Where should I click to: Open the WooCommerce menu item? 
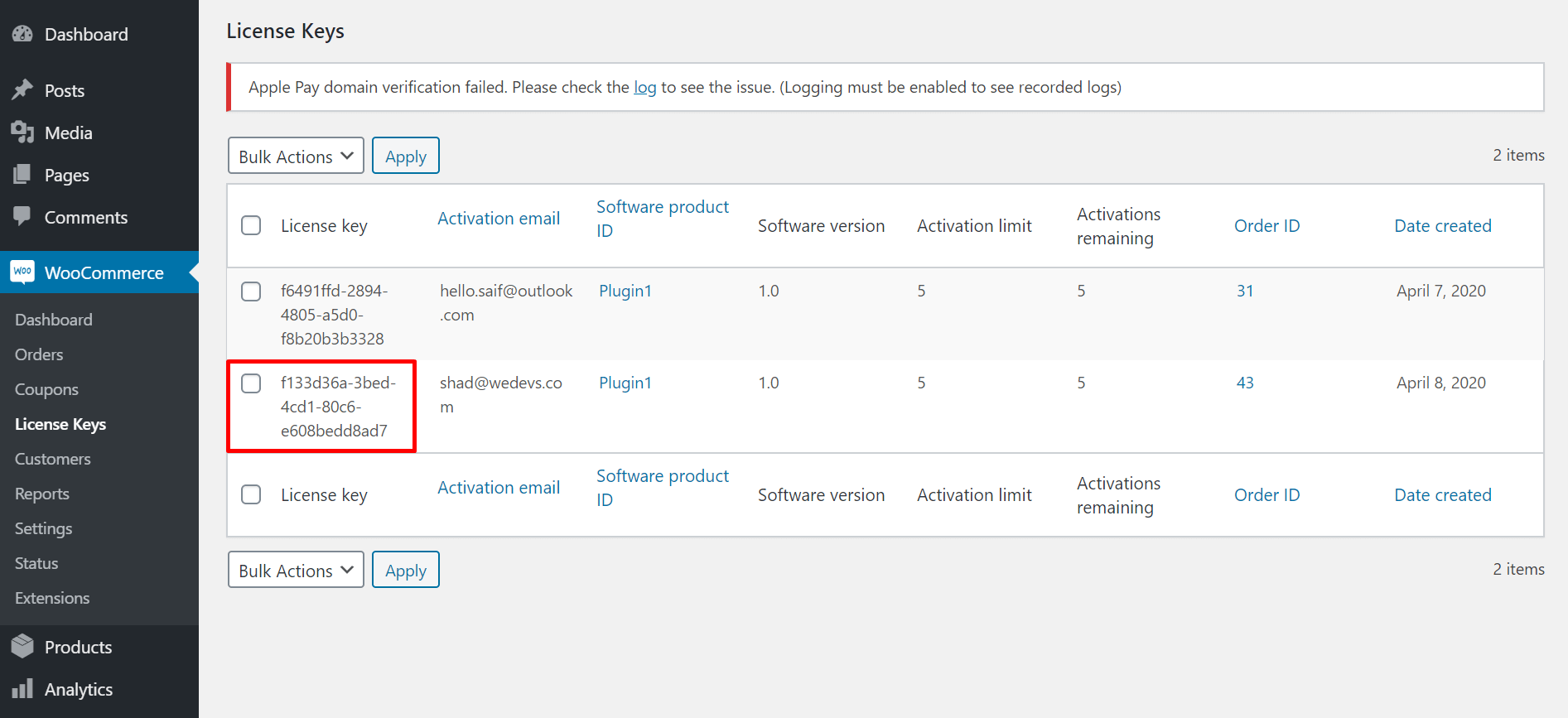(x=99, y=272)
